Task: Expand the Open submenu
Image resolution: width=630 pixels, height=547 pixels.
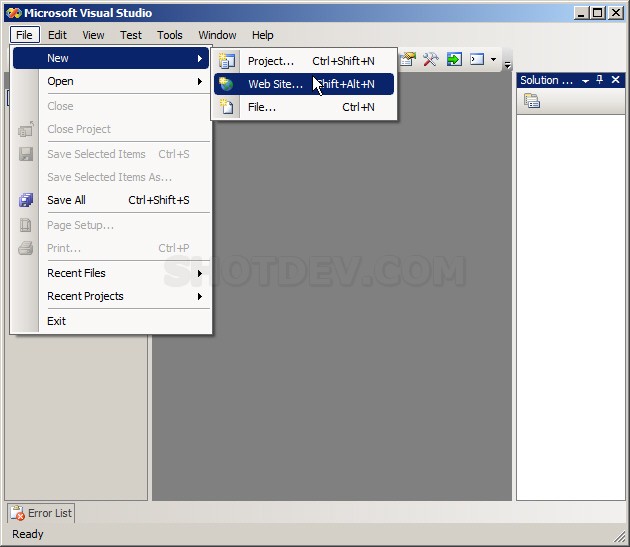Action: [x=111, y=82]
